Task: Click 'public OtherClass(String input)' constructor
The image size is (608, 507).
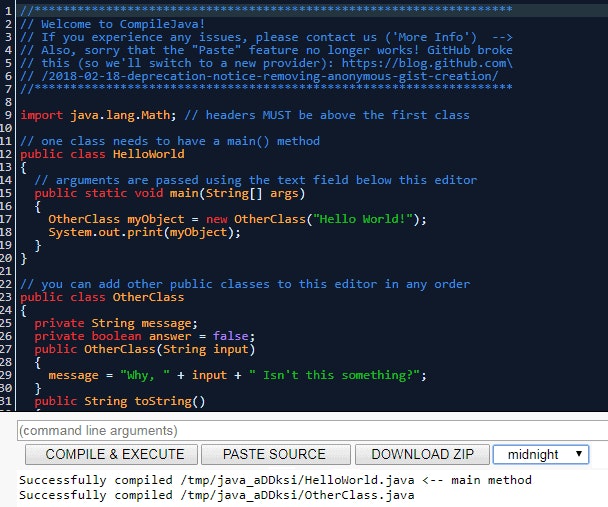Action: click(145, 349)
